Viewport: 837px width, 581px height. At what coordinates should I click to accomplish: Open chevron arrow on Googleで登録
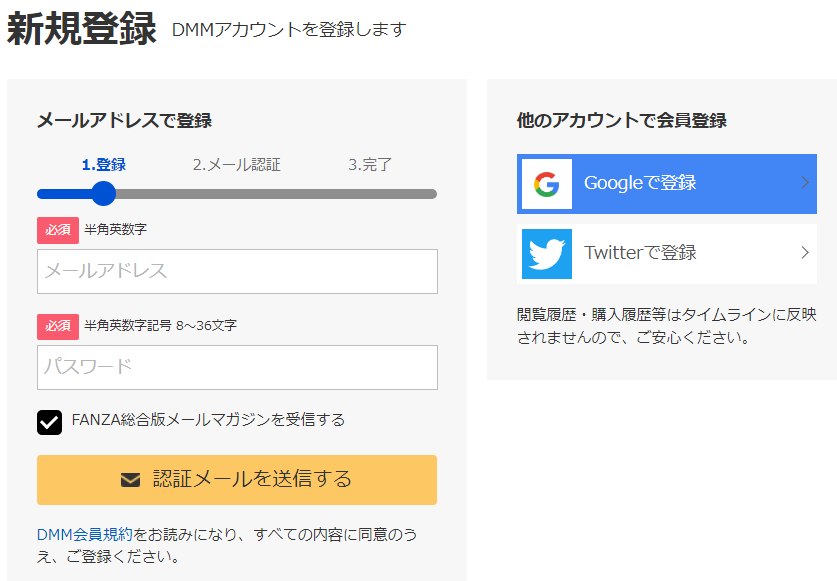pos(806,183)
